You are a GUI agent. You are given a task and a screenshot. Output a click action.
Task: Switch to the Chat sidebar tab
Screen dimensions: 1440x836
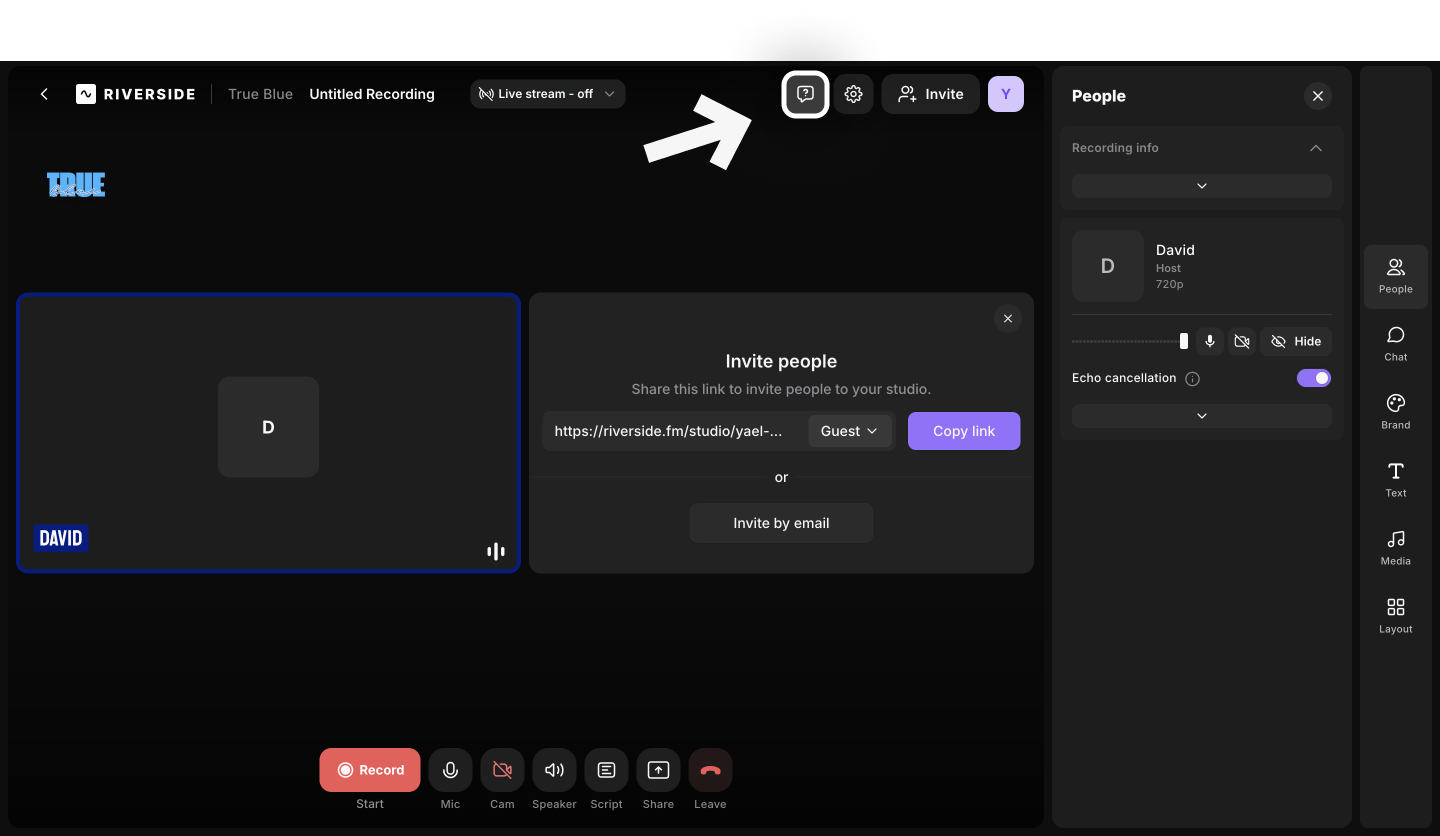(1395, 342)
